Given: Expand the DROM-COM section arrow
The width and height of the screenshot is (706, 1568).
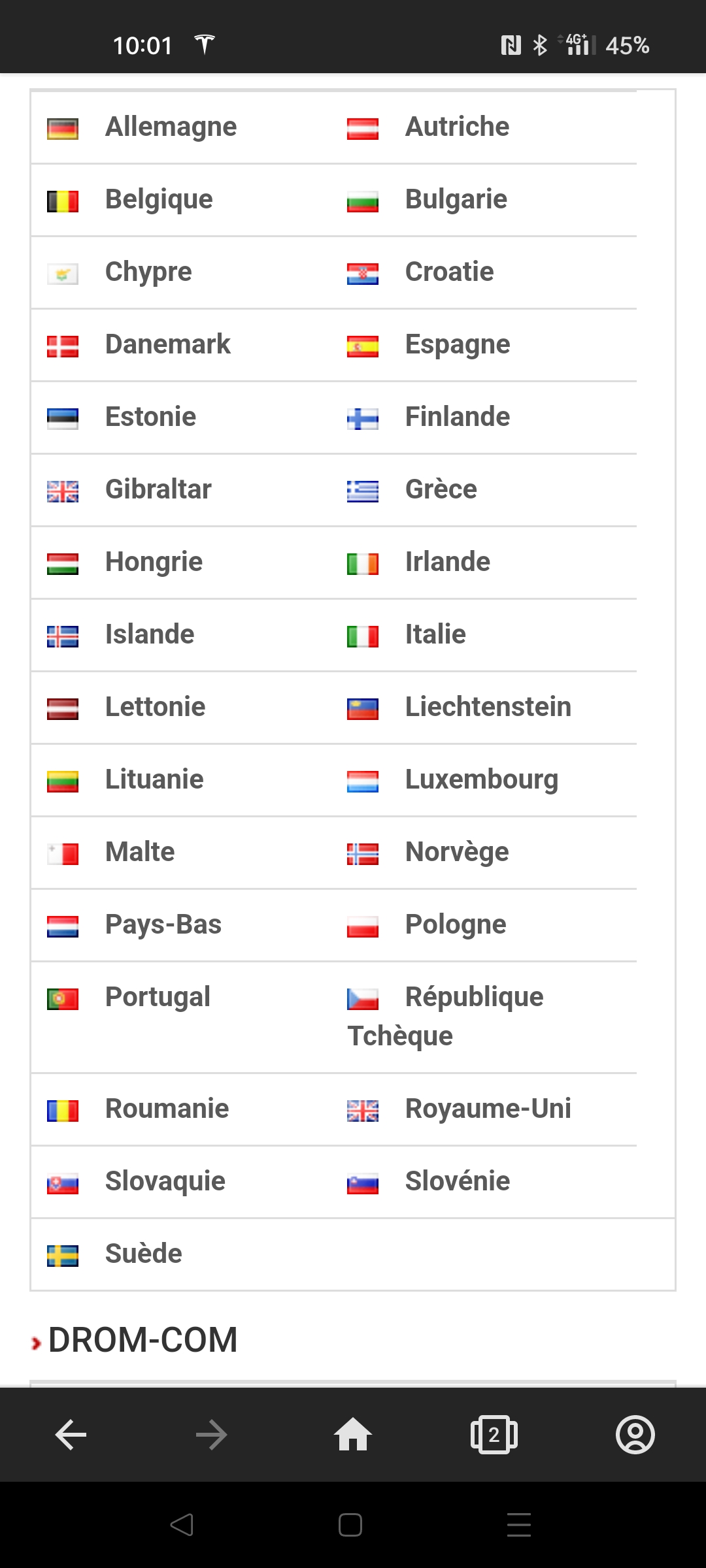Looking at the screenshot, I should (37, 1343).
